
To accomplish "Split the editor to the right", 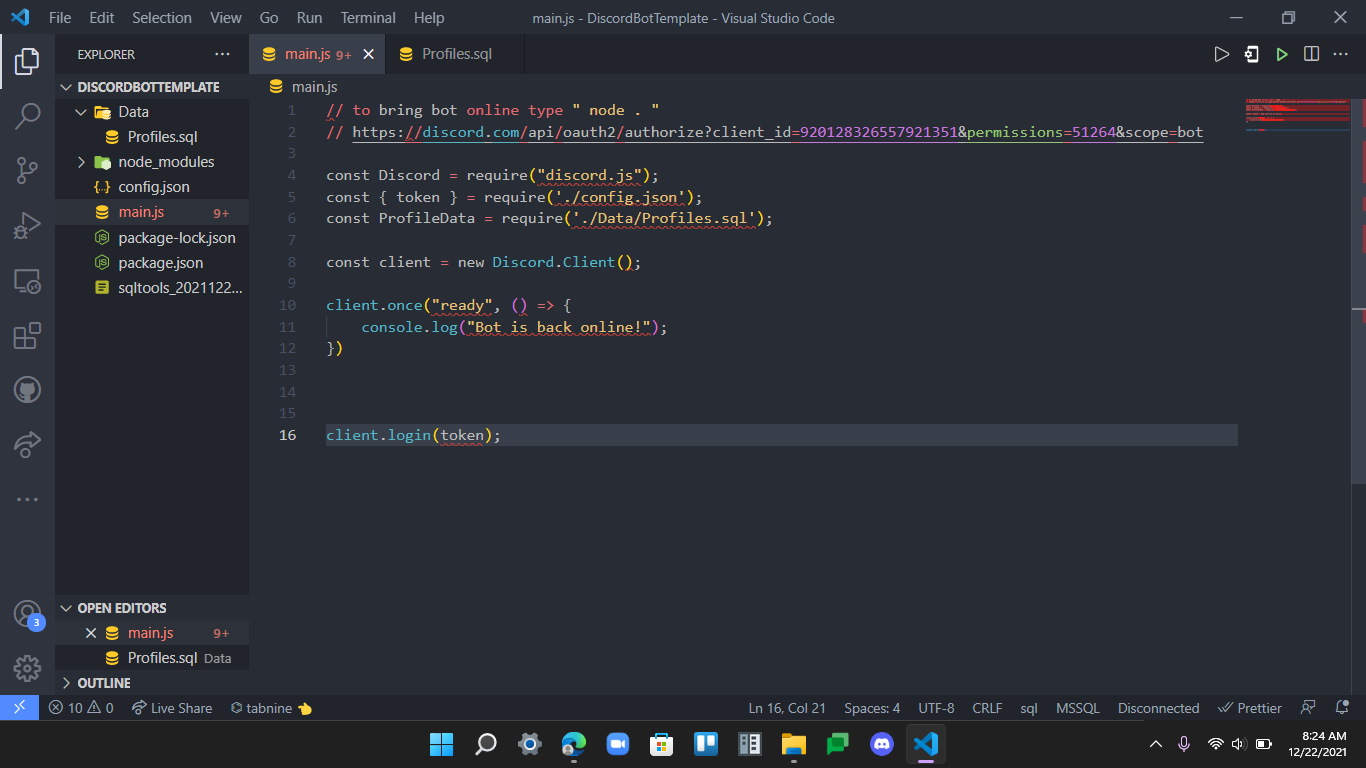I will pos(1312,54).
